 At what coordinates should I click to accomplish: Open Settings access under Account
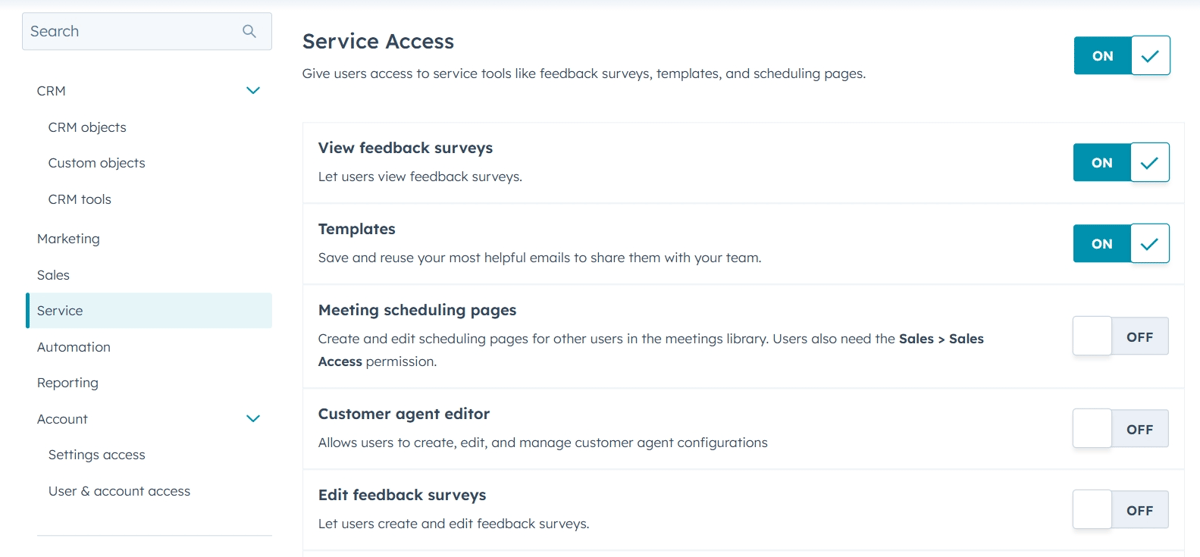point(97,455)
